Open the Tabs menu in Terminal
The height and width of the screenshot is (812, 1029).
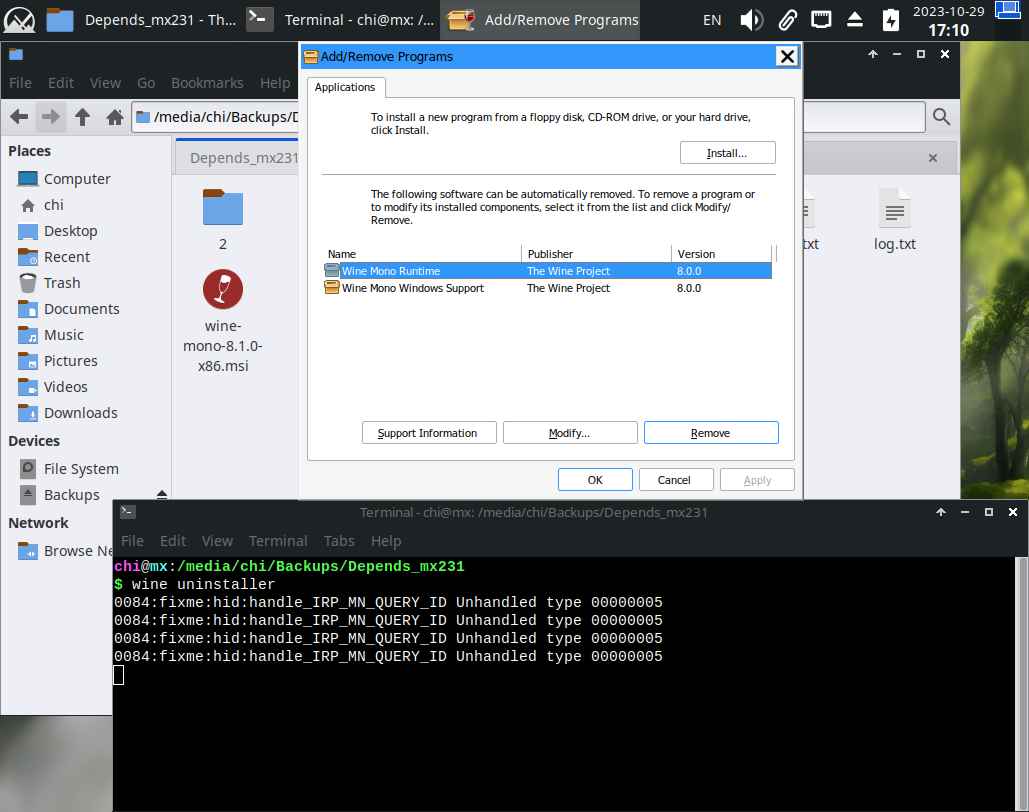tap(339, 540)
